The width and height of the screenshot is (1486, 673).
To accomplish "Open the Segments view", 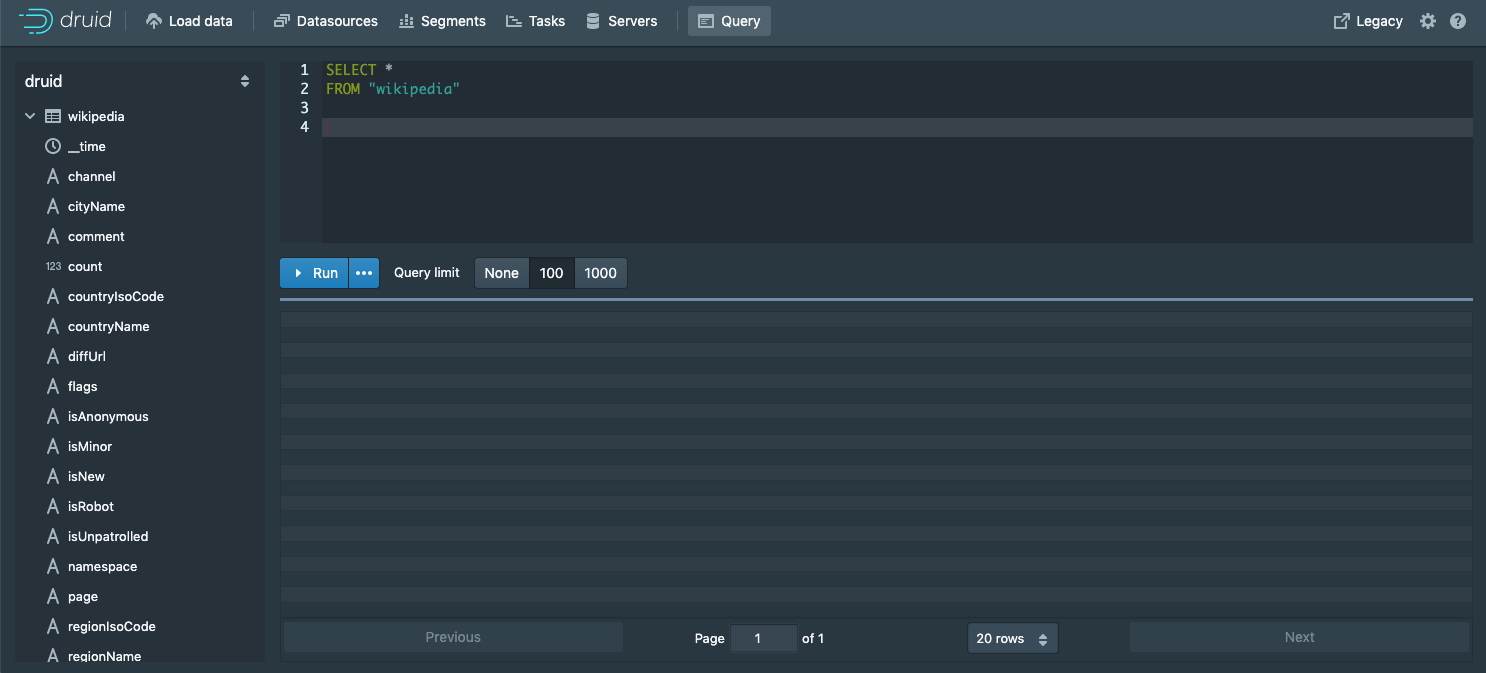I will [x=442, y=21].
